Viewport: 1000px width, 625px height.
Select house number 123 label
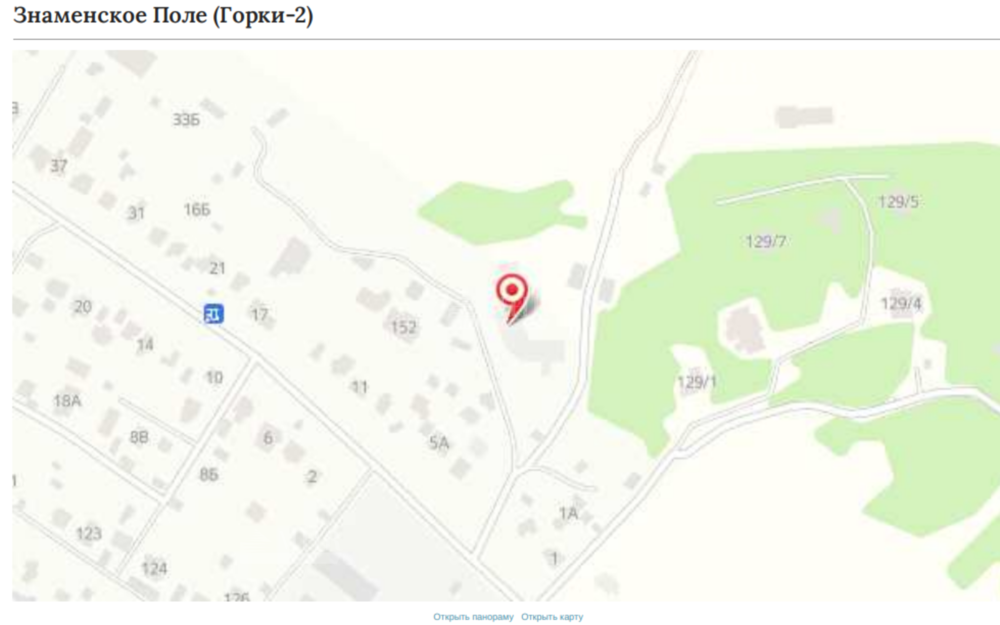(x=89, y=533)
